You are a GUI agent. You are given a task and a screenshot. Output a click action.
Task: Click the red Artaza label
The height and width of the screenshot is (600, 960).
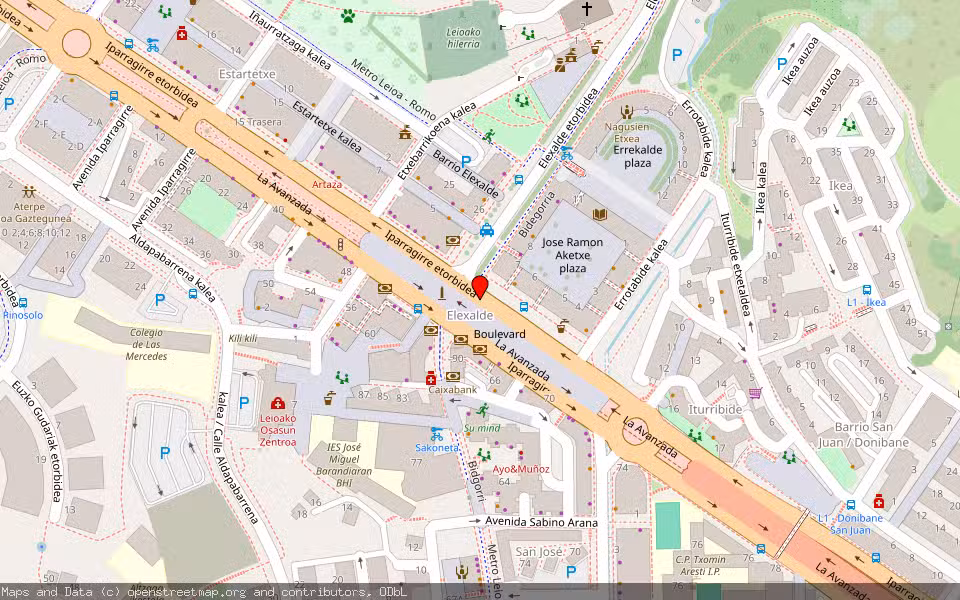tap(327, 184)
